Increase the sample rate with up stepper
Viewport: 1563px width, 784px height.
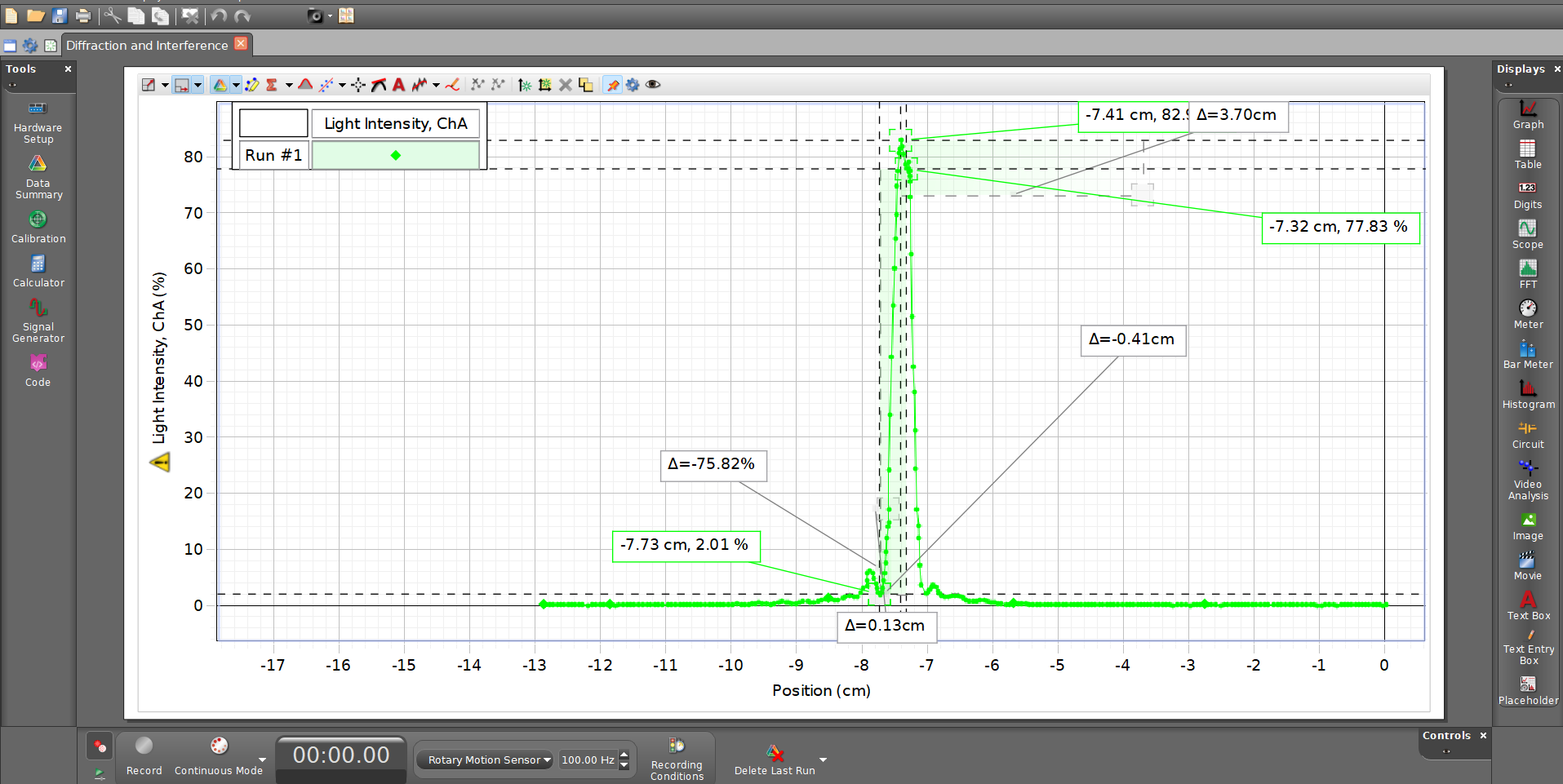click(x=624, y=755)
